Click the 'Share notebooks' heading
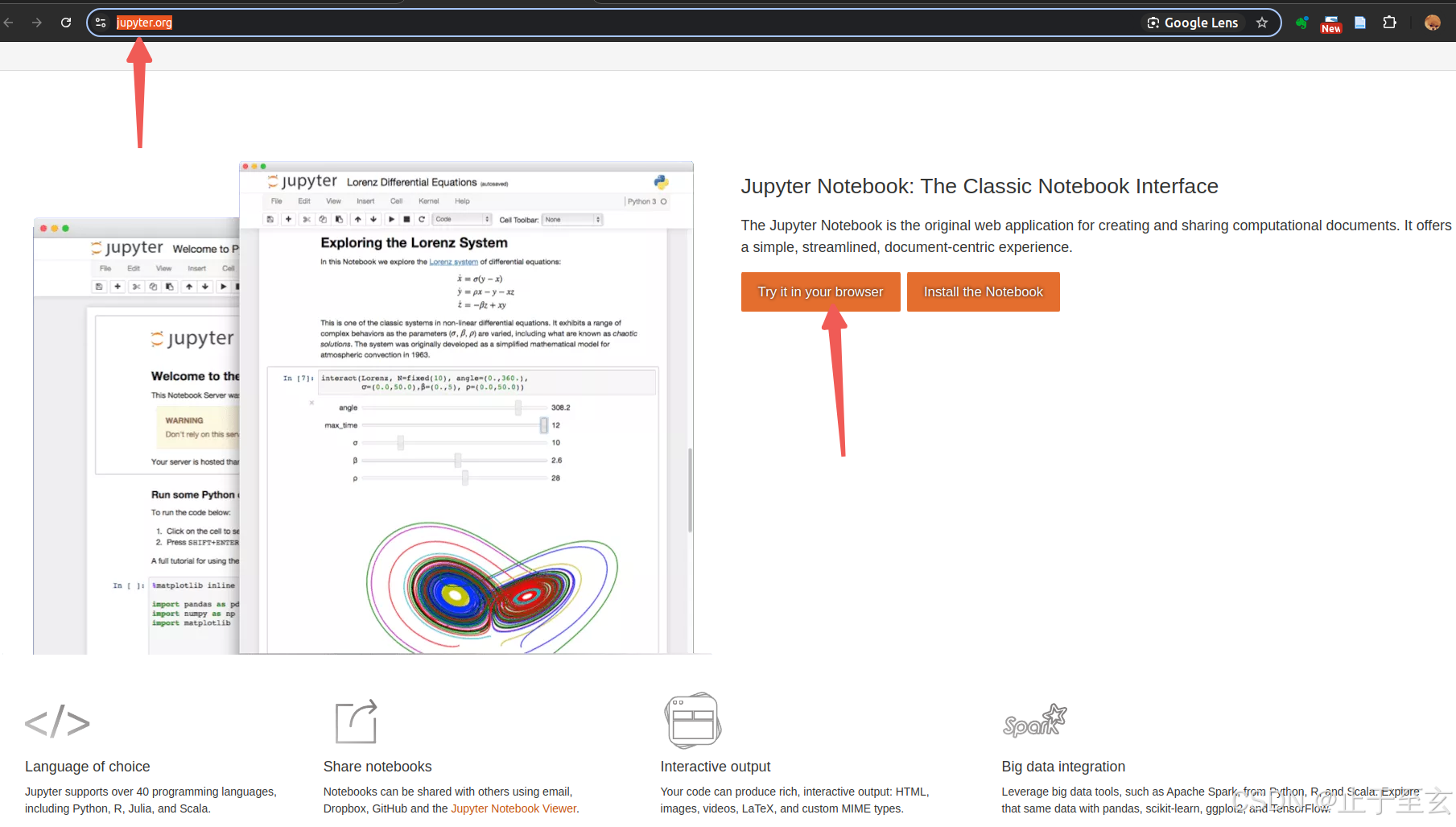The width and height of the screenshot is (1456, 827). tap(377, 767)
